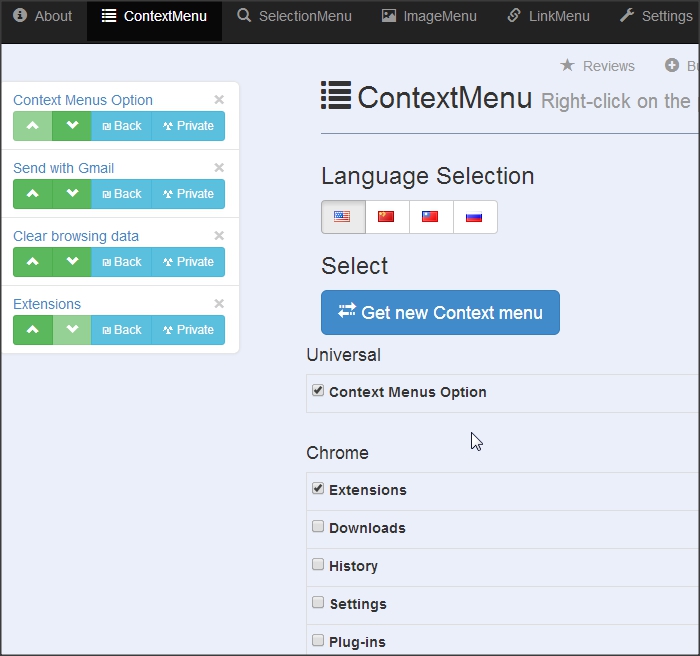Remove the Context Menus Option entry

[x=219, y=100]
